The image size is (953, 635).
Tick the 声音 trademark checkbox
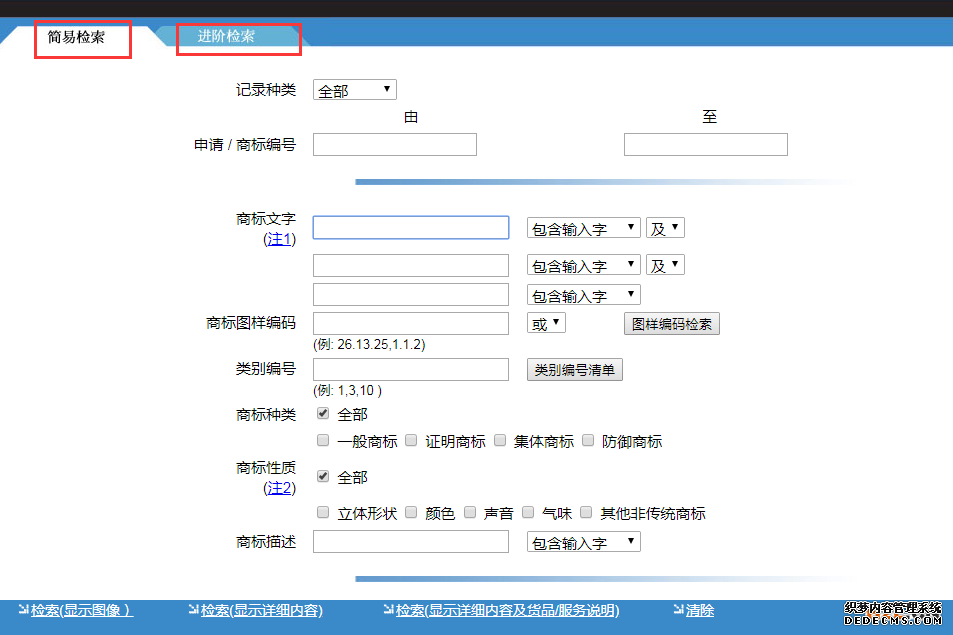[x=470, y=512]
